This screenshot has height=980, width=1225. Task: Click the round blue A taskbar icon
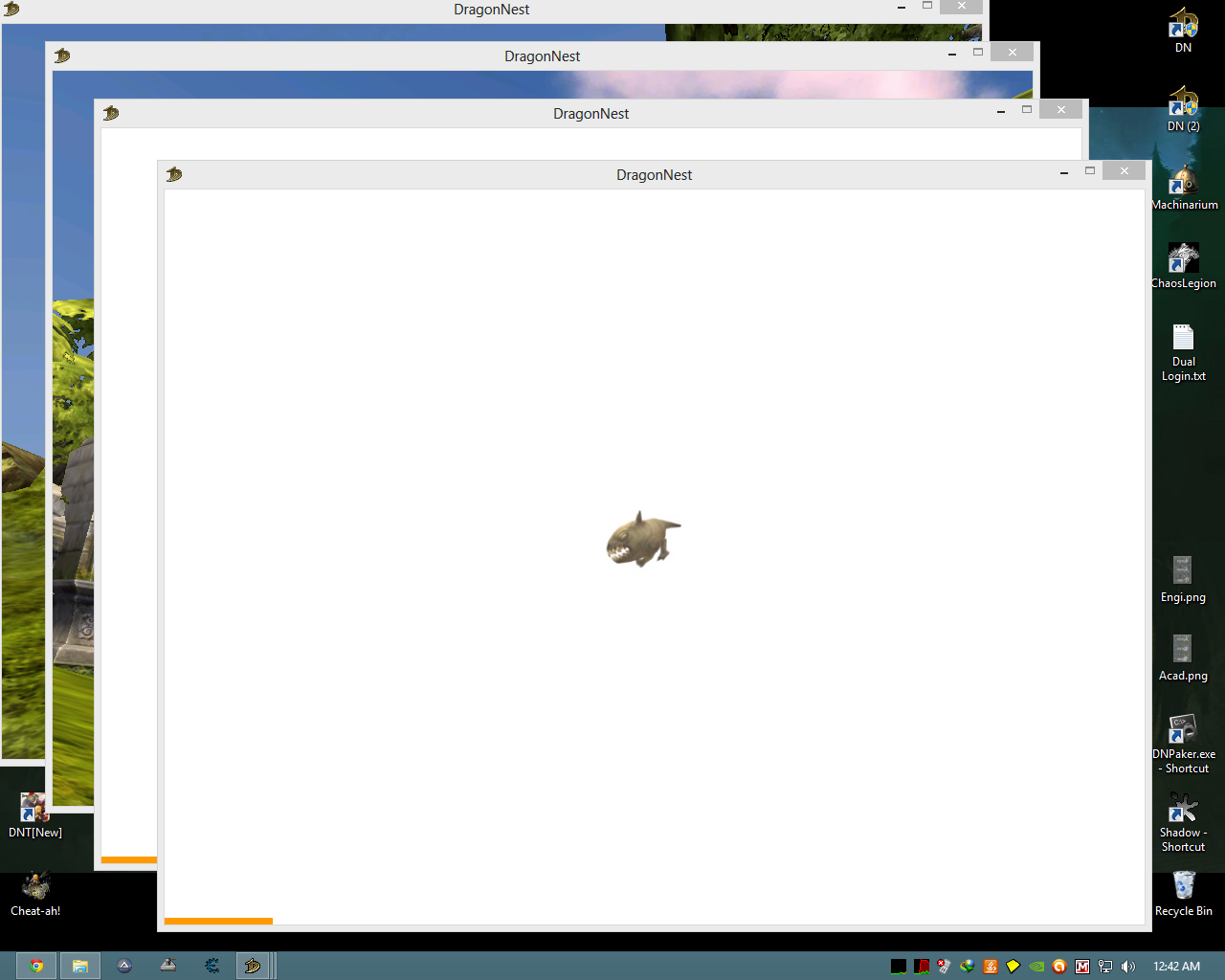pyautogui.click(x=124, y=966)
